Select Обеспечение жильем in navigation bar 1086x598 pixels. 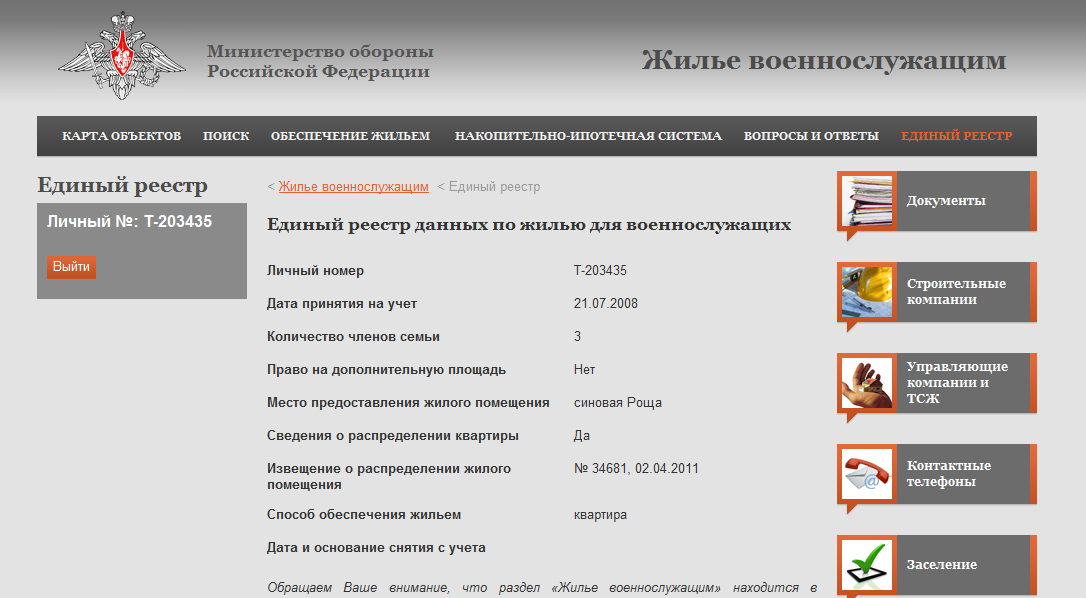[350, 136]
